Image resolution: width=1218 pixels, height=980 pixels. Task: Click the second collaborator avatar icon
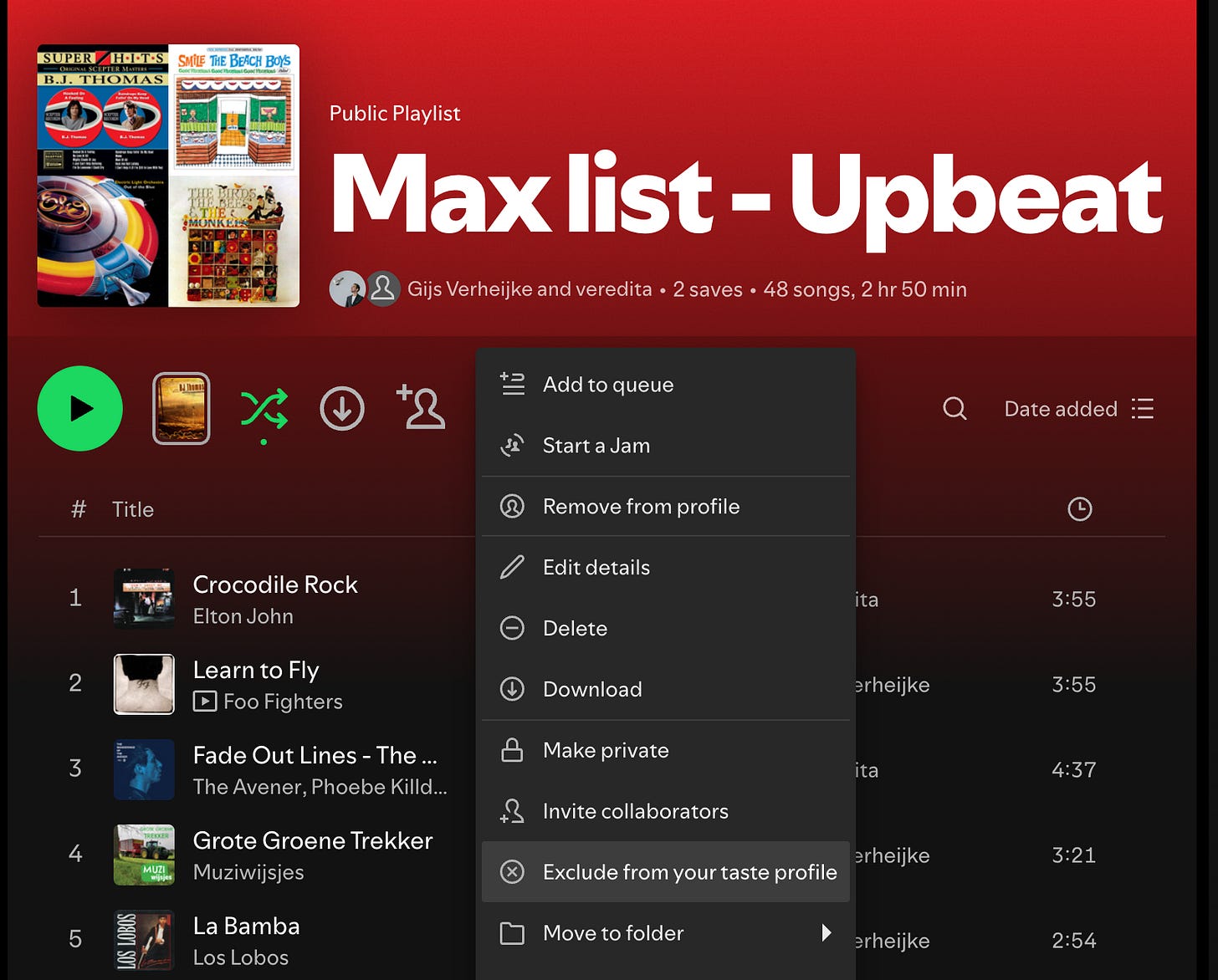(383, 289)
